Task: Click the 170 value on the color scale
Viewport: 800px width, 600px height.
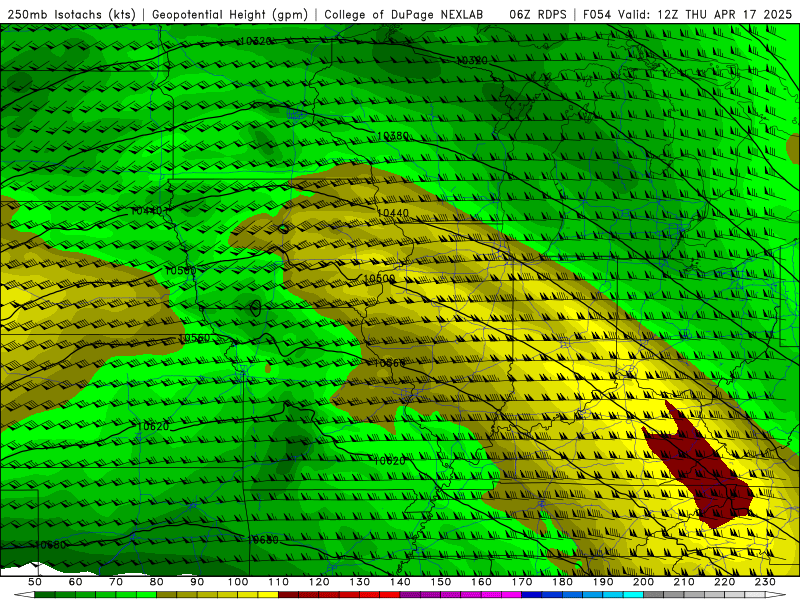Action: point(522,582)
